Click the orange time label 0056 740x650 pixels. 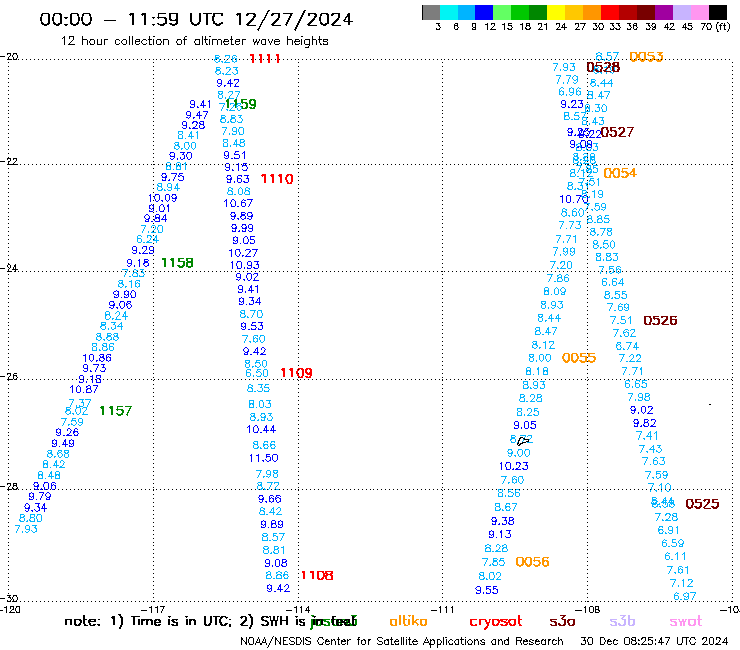(532, 562)
